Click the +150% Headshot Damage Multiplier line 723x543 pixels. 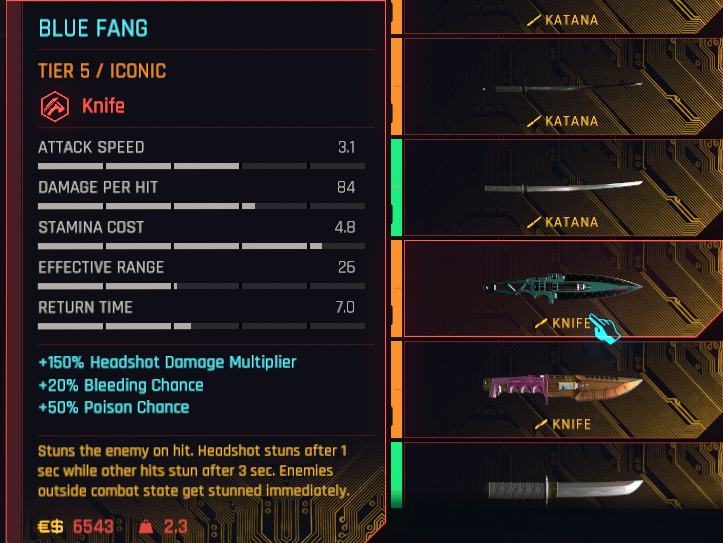(167, 362)
